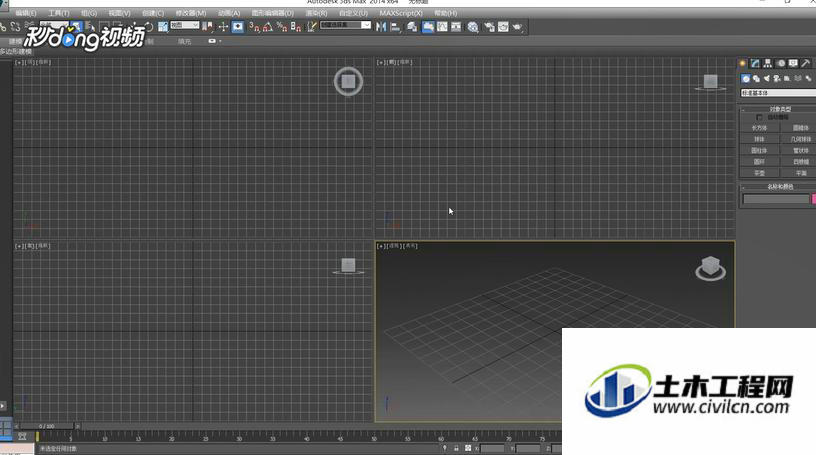The image size is (816, 455).
Task: Click the 圆锥体 cone button
Action: pos(799,128)
